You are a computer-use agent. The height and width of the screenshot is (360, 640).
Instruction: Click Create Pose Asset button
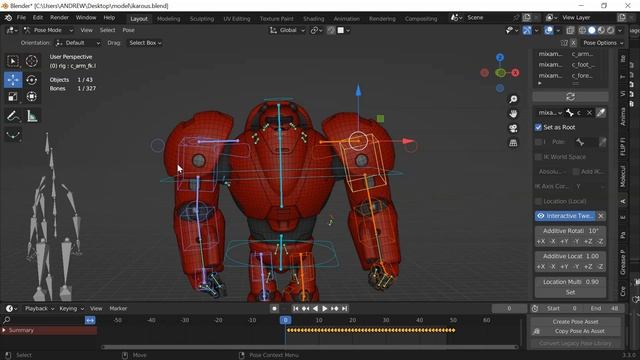pos(576,322)
